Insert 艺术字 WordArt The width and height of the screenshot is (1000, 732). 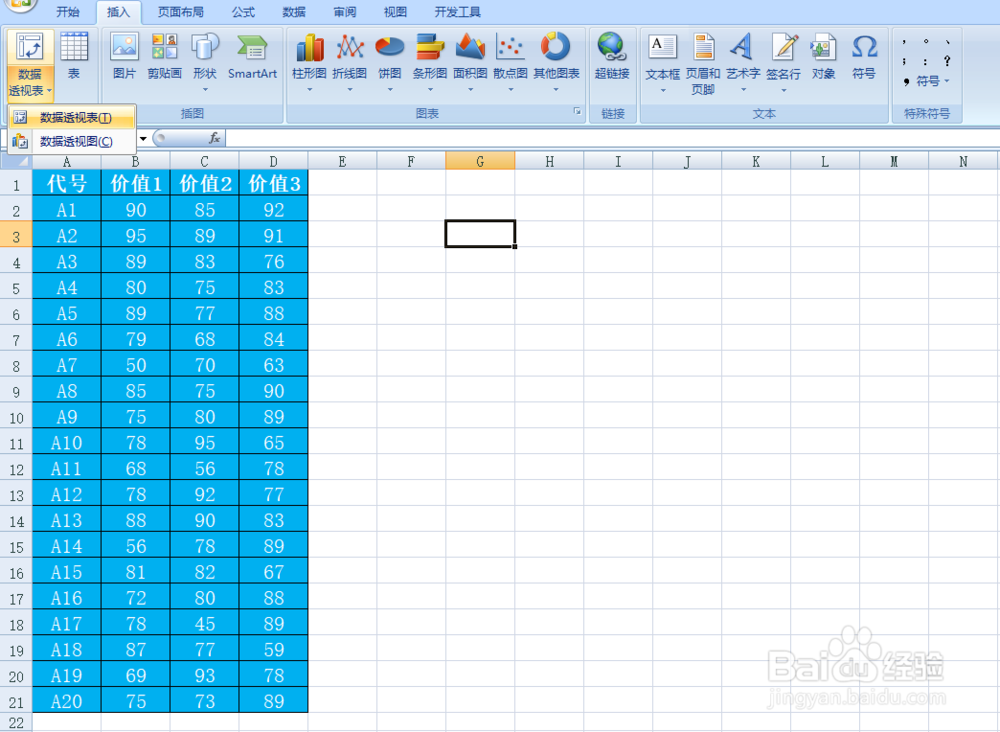tap(743, 64)
